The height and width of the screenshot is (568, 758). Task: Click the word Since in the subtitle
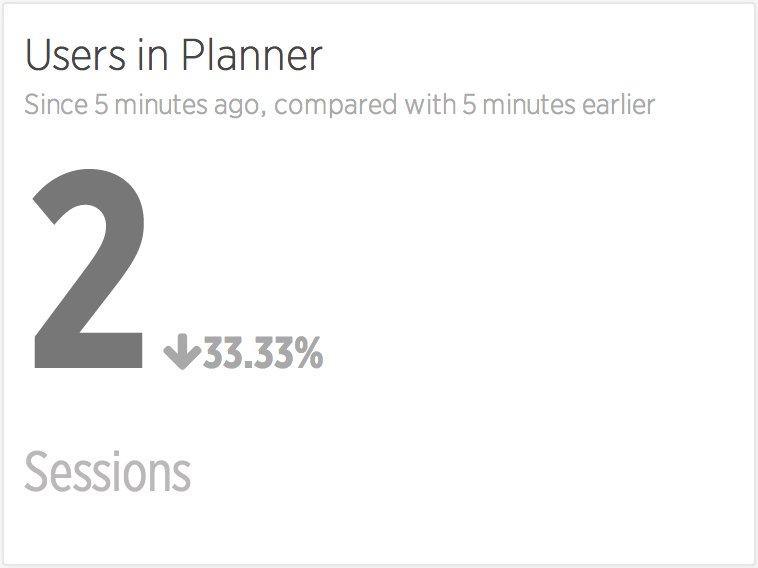(56, 104)
